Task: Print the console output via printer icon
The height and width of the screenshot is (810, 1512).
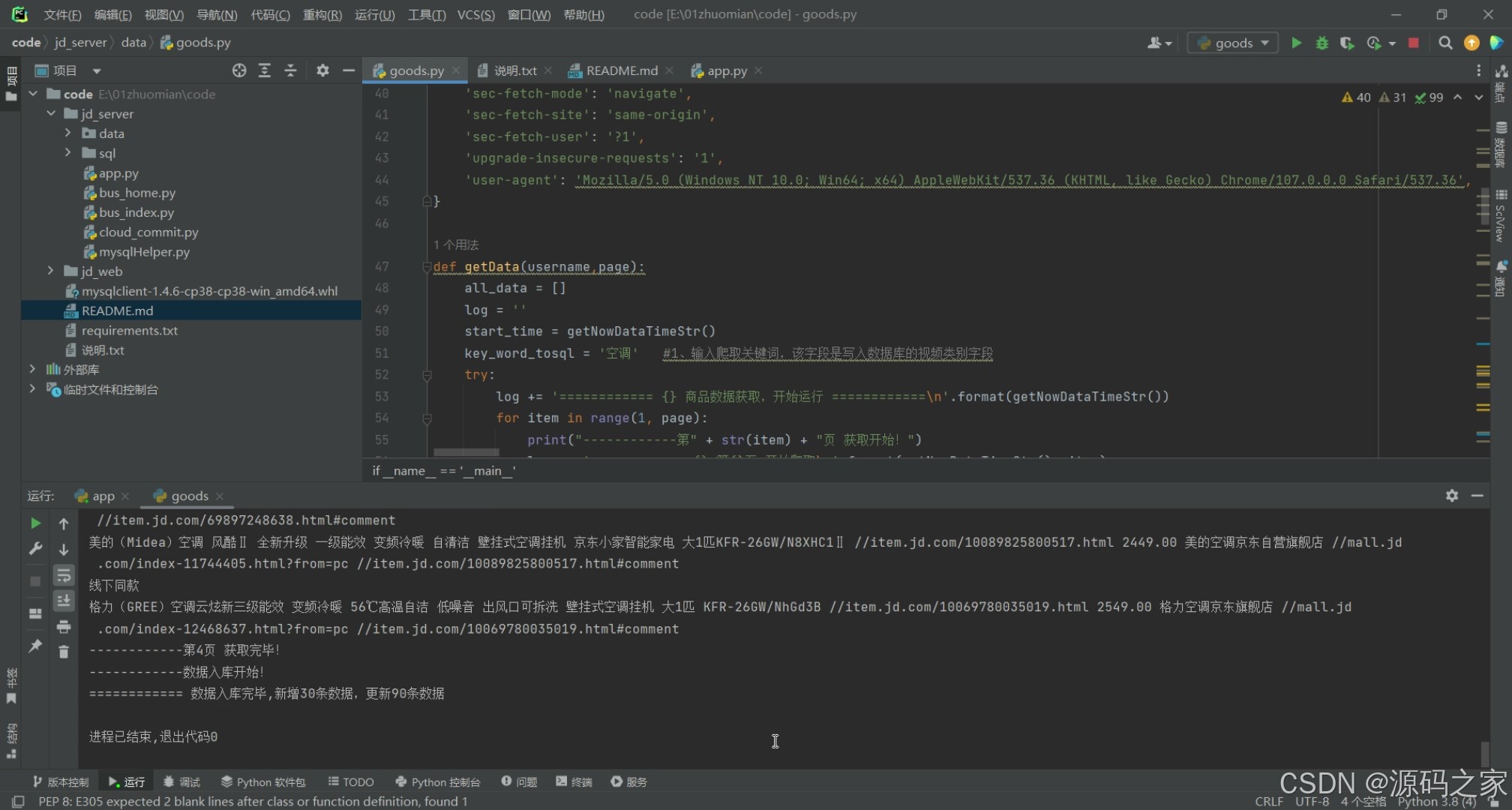Action: point(64,626)
